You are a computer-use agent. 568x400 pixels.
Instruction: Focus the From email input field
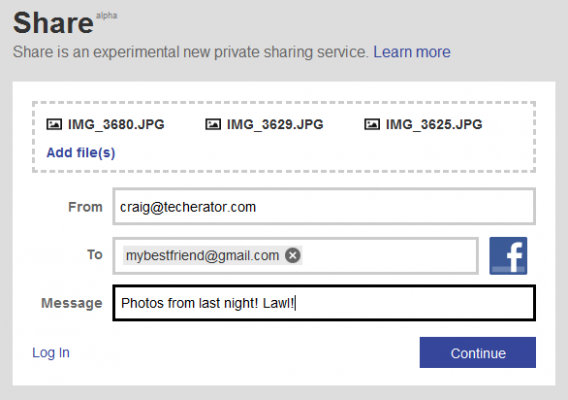pyautogui.click(x=324, y=207)
